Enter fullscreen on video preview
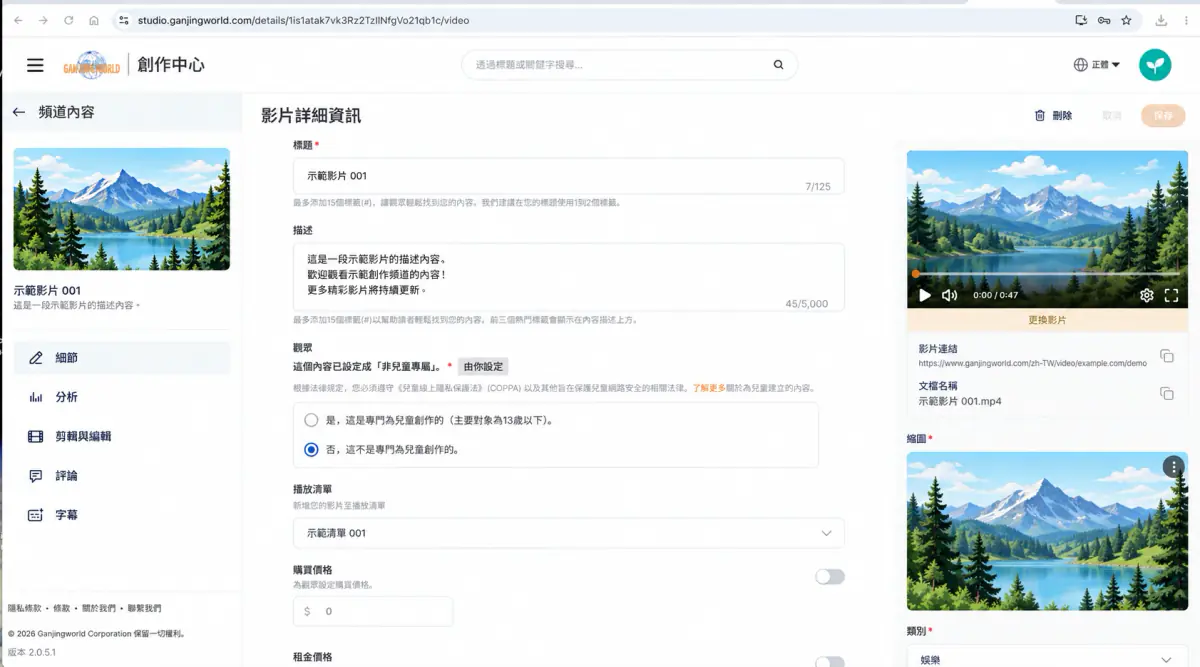 [1172, 295]
